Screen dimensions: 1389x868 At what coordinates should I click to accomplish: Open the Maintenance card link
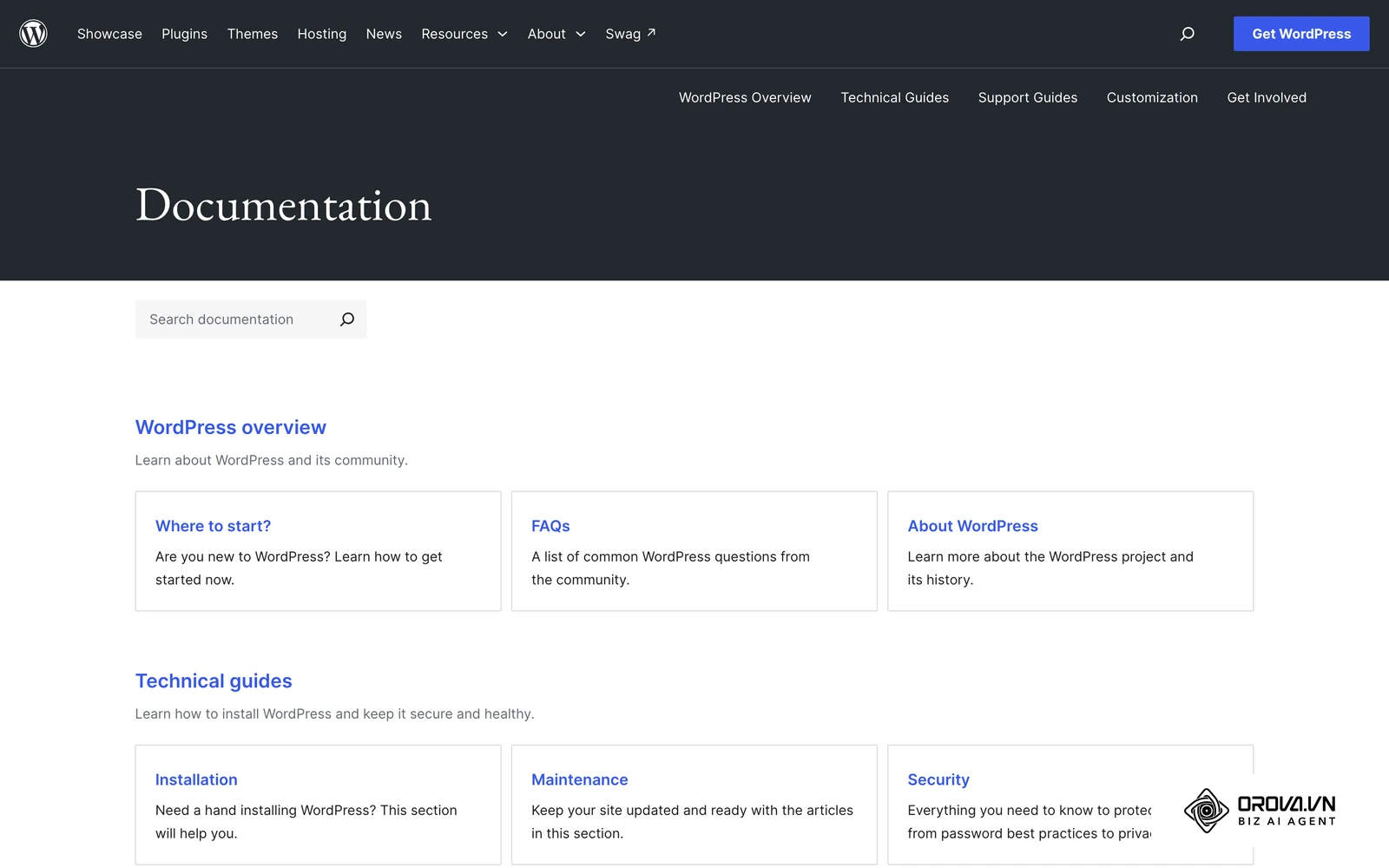[579, 779]
